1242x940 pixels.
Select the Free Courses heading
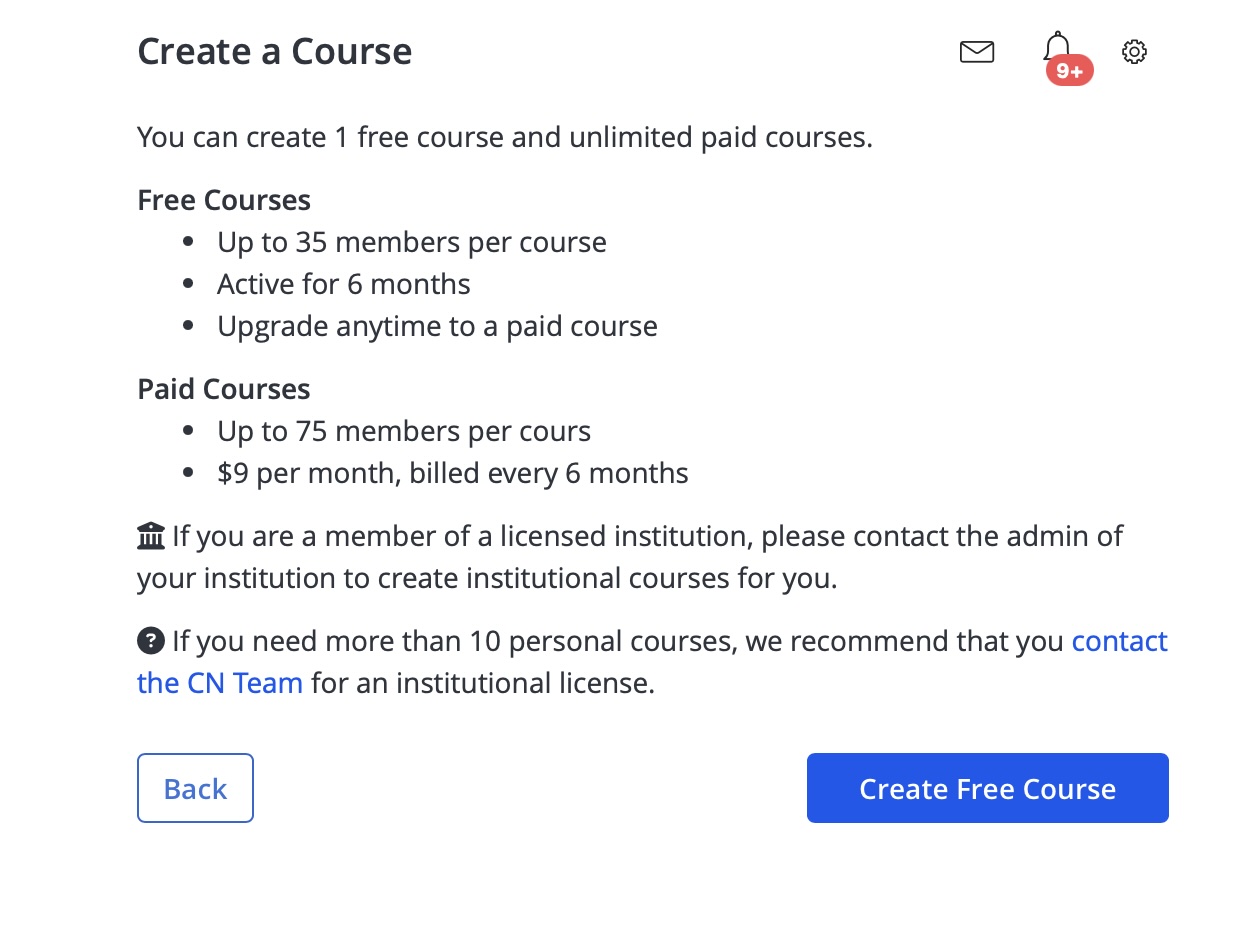(224, 200)
